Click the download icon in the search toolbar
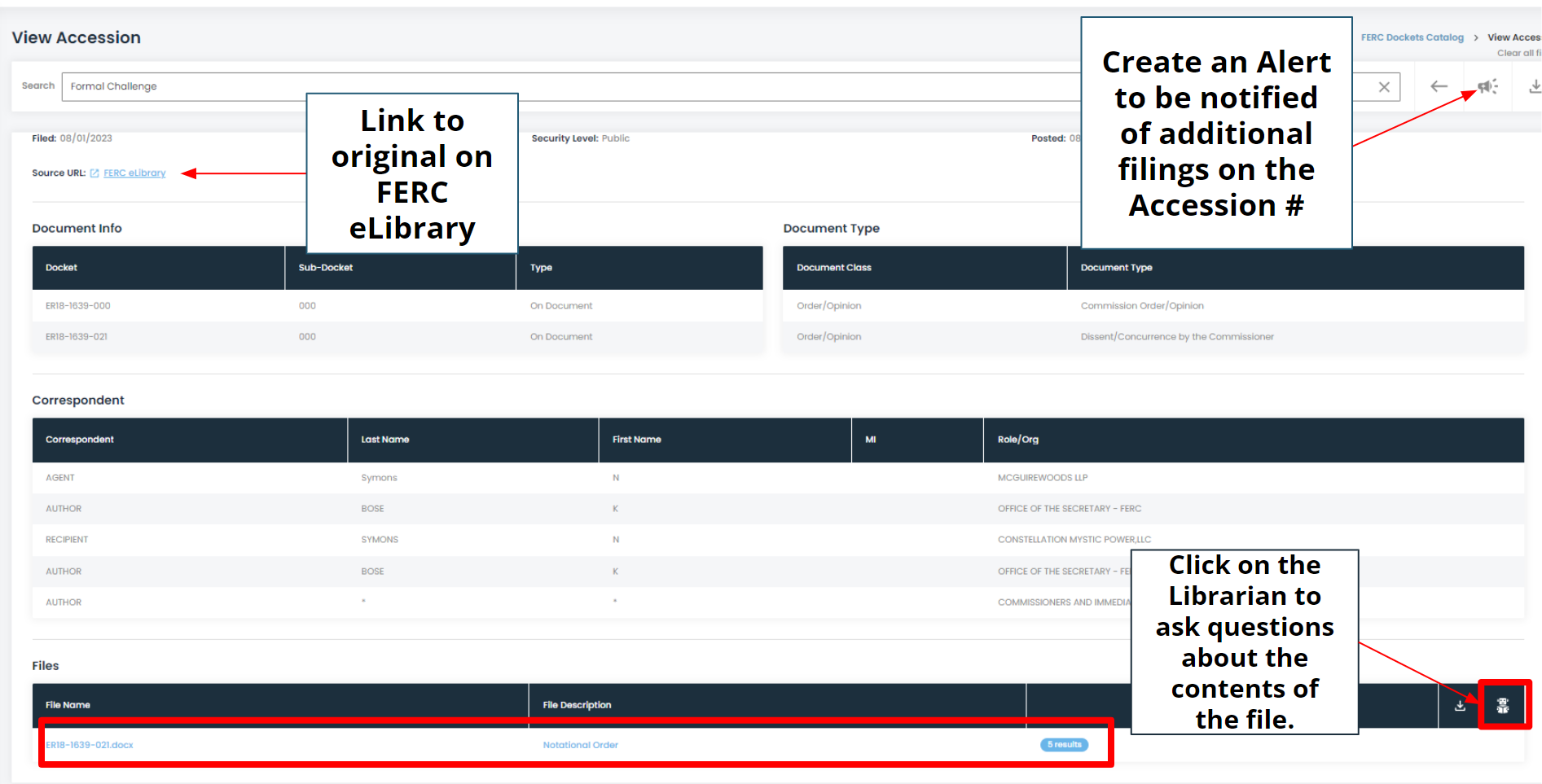The width and height of the screenshot is (1542, 784). [x=1535, y=86]
